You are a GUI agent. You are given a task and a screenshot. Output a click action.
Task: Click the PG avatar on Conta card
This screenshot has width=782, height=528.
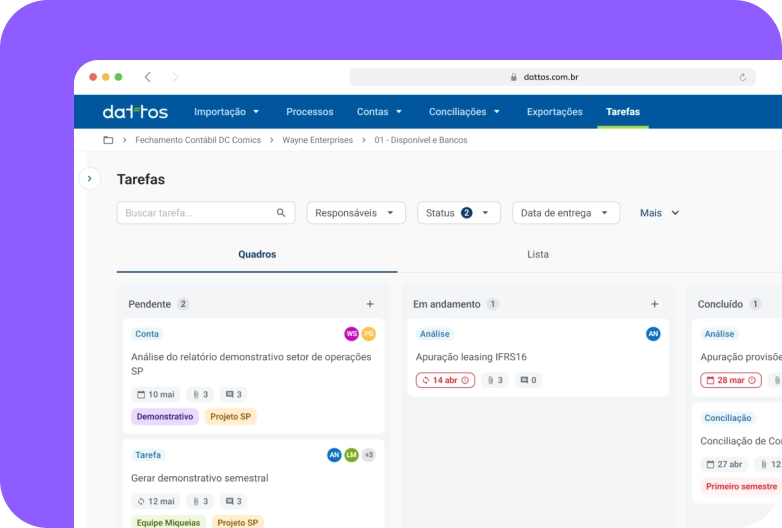369,334
